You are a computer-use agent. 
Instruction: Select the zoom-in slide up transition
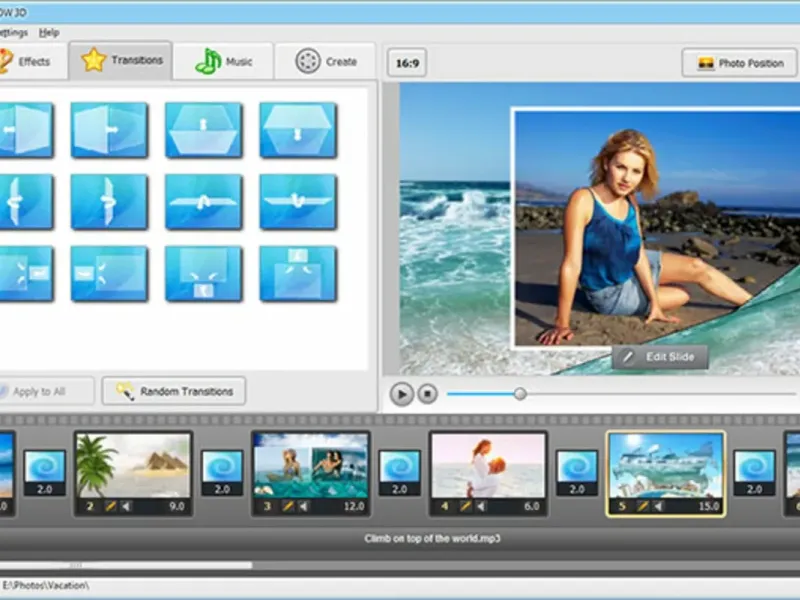point(298,273)
